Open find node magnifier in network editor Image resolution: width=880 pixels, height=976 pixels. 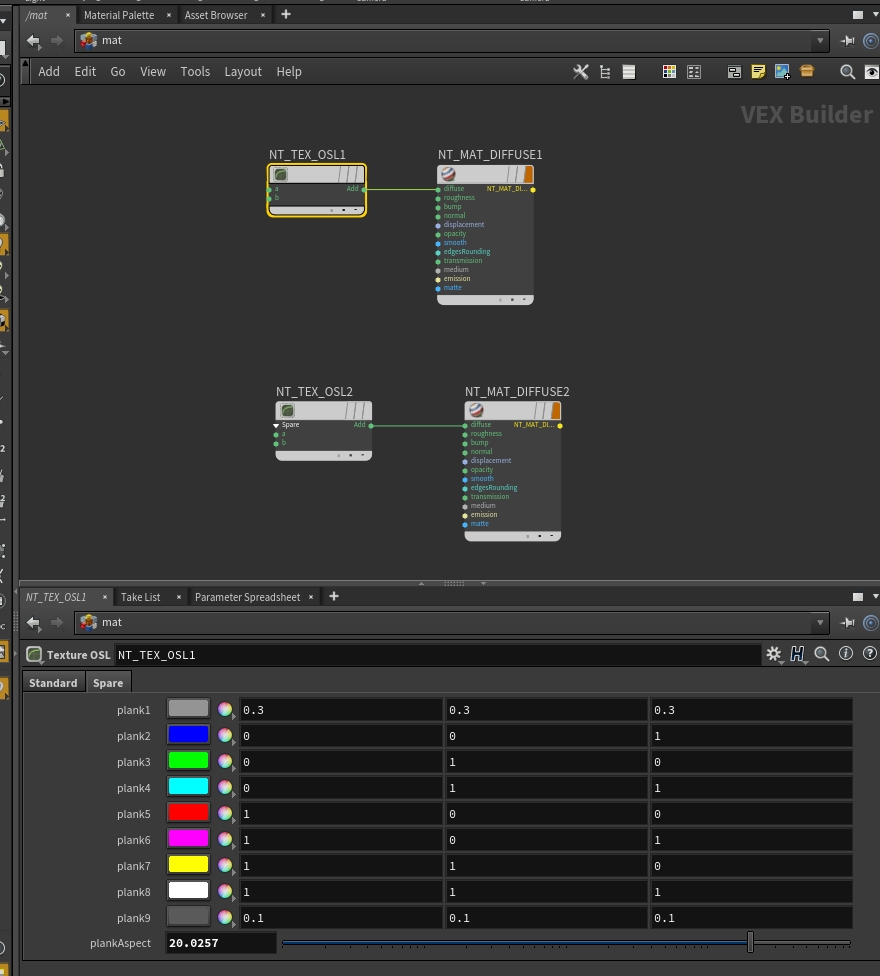click(847, 72)
